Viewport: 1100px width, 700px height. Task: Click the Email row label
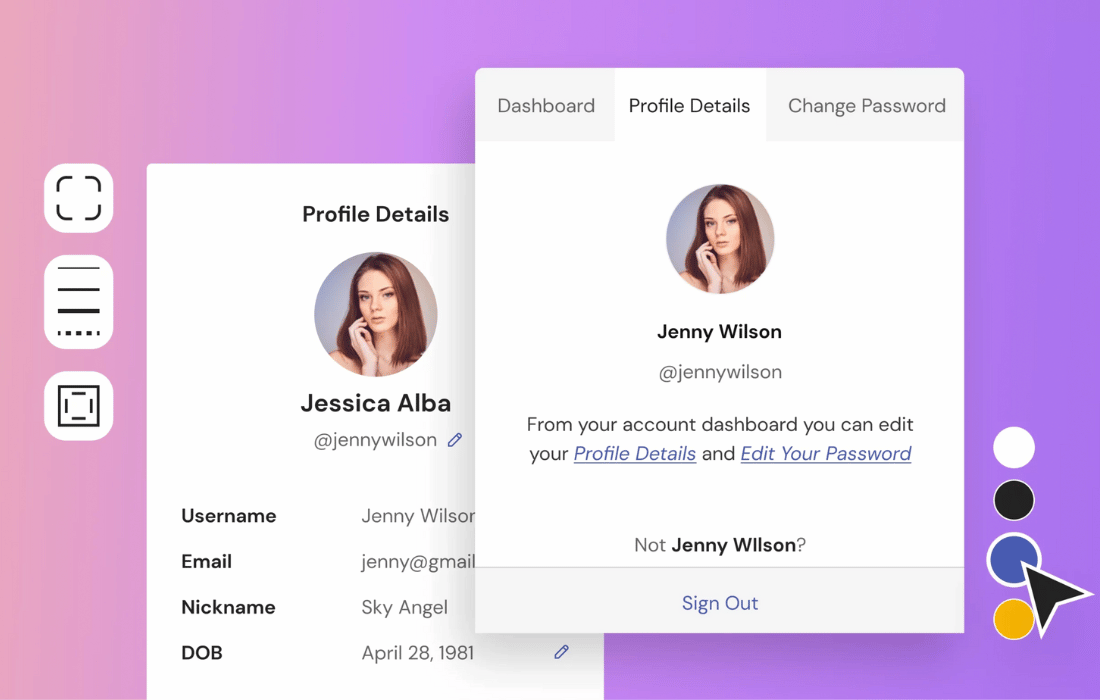(x=206, y=562)
